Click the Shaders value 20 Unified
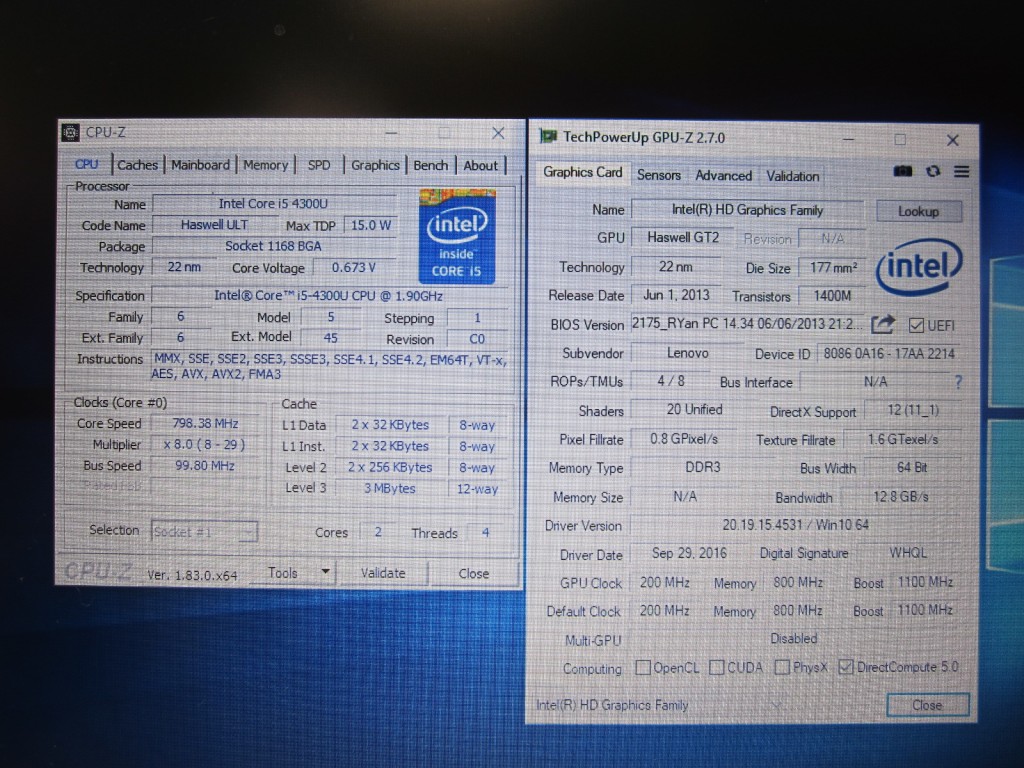This screenshot has height=768, width=1024. pyautogui.click(x=694, y=409)
